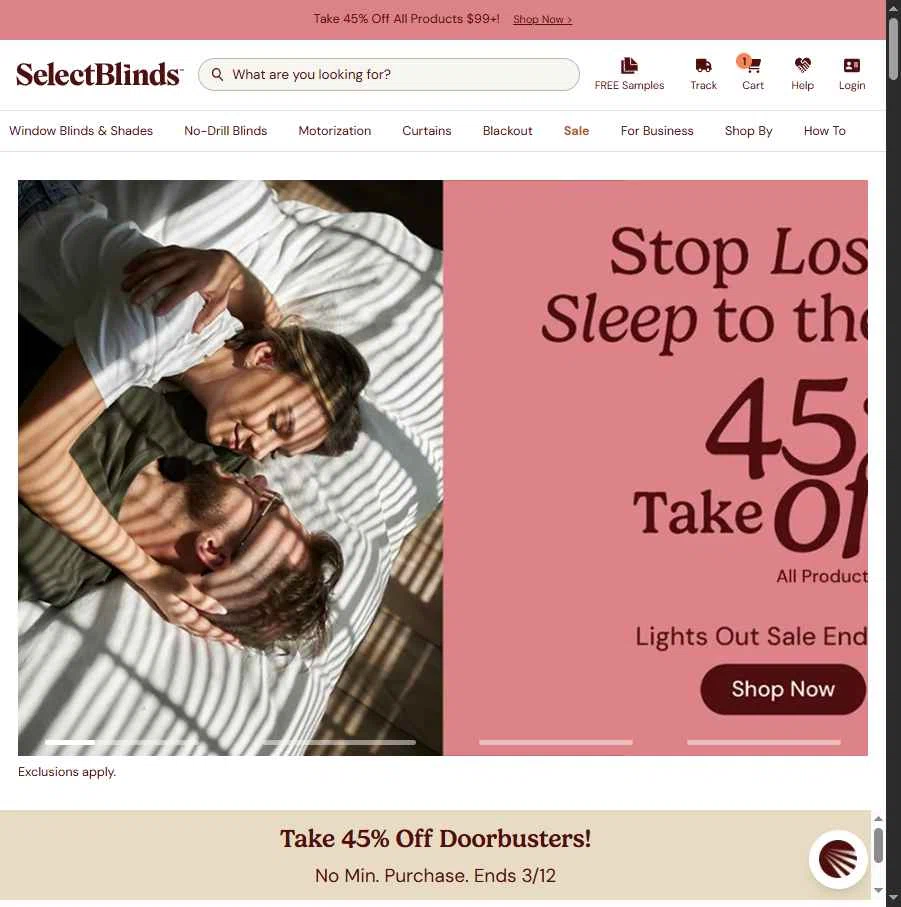
Task: Expand the Window Blinds & Shades menu
Action: tap(81, 131)
